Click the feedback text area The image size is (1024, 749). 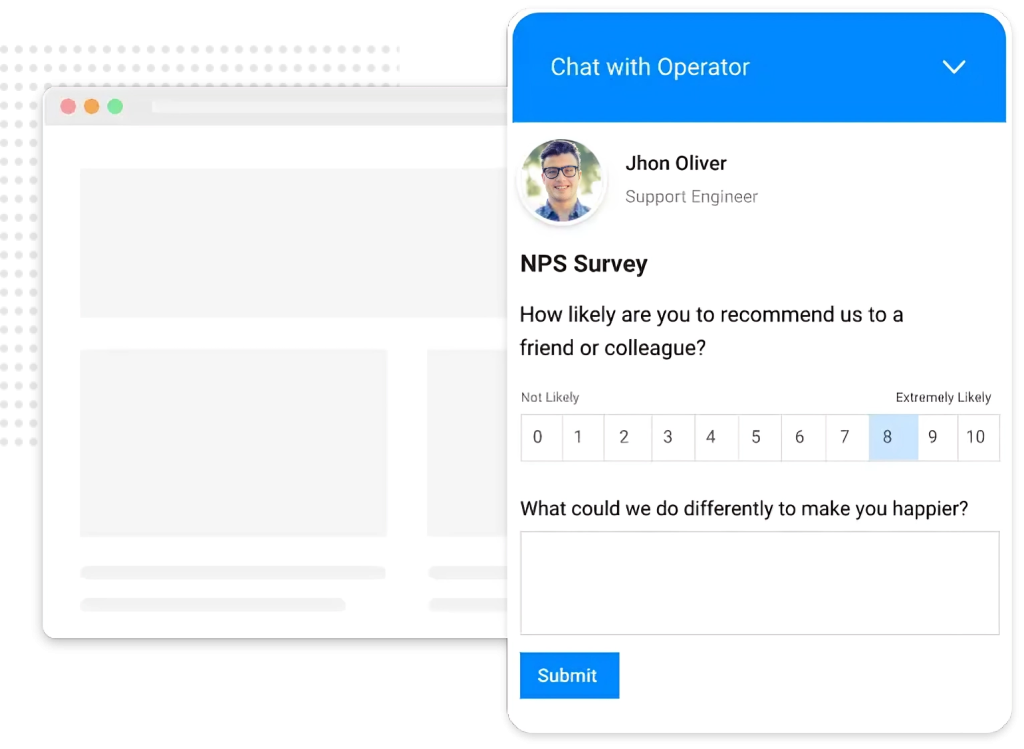coord(760,583)
